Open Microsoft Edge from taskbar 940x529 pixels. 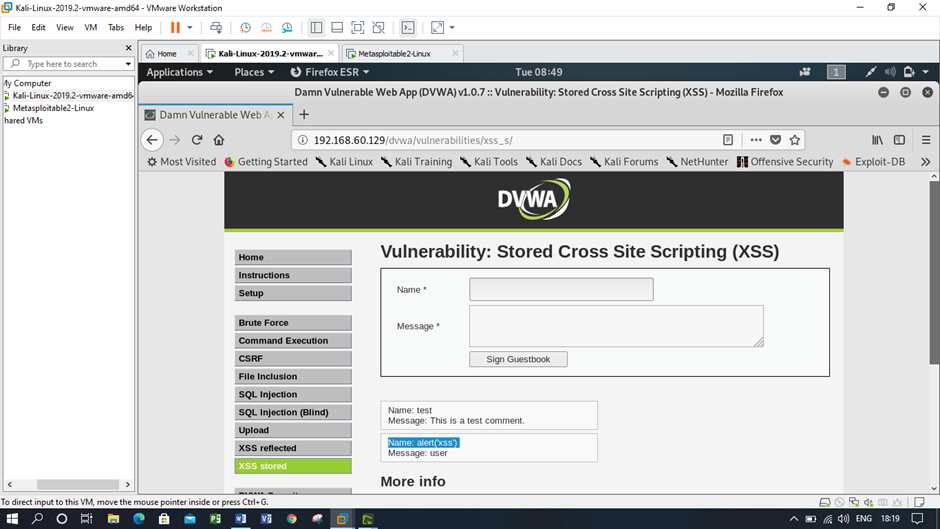point(138,519)
